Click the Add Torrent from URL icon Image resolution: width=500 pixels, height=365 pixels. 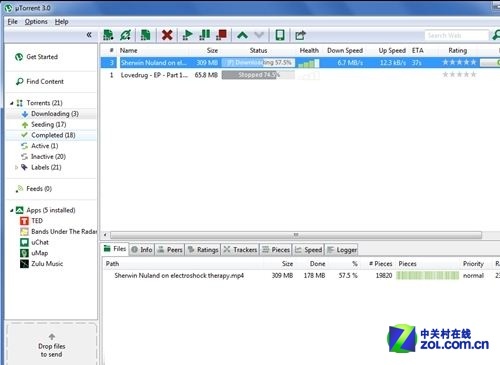coord(126,35)
